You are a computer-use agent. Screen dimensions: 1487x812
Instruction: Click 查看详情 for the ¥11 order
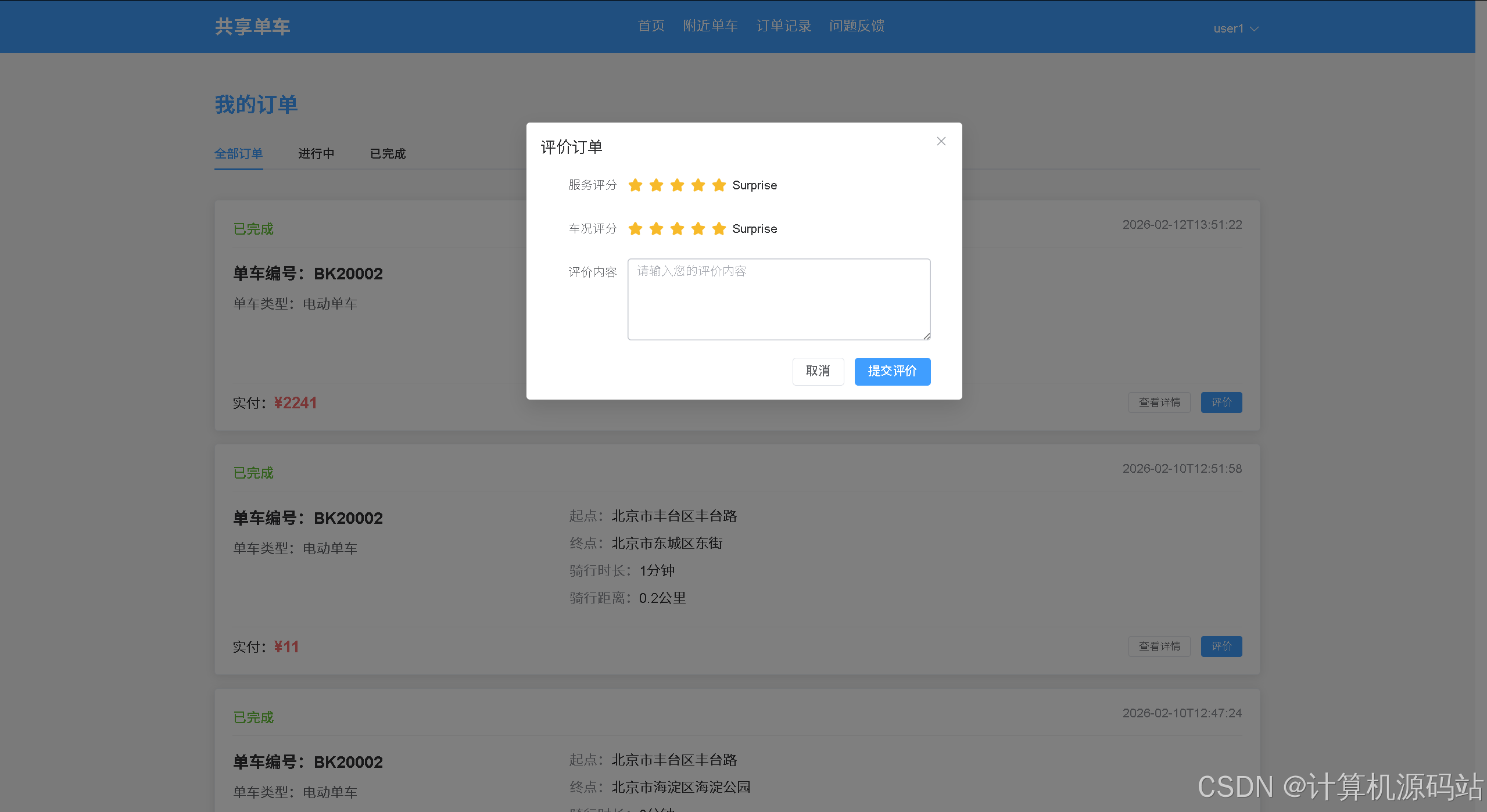click(x=1159, y=646)
